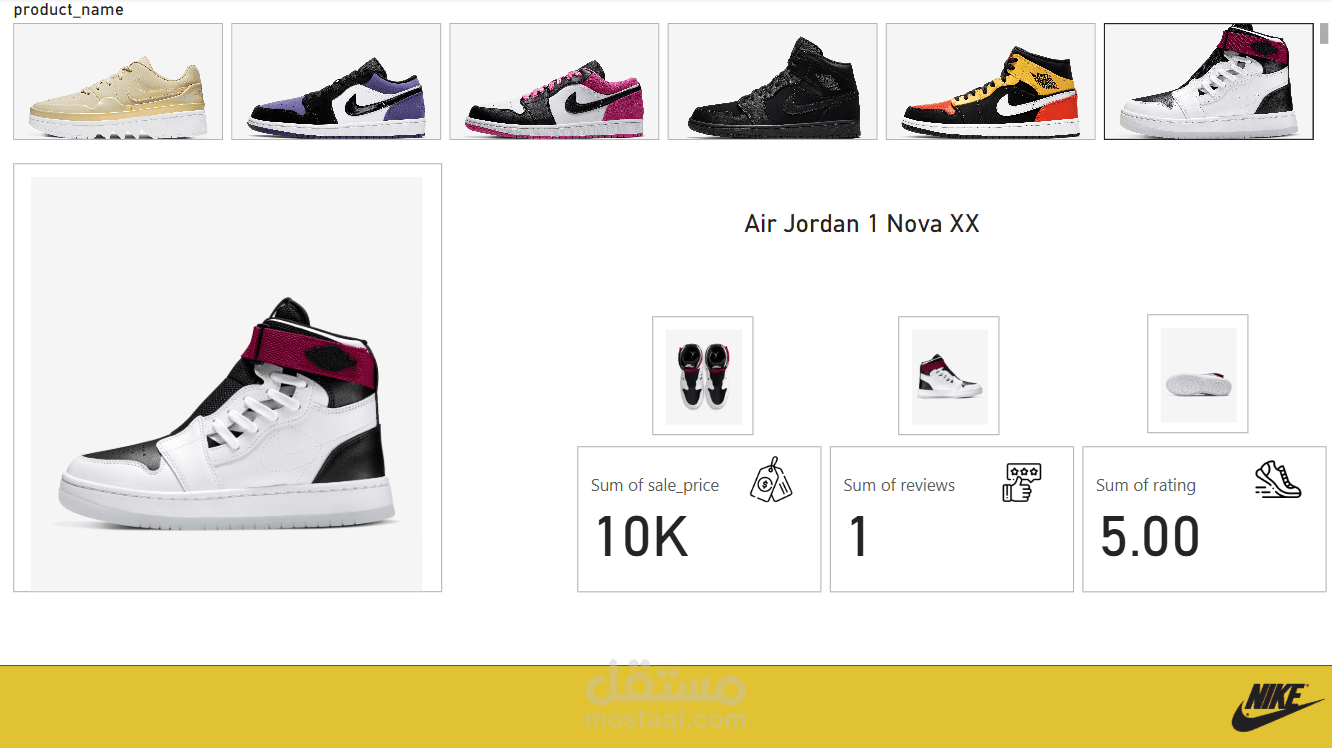Click the price tag icon

[771, 480]
